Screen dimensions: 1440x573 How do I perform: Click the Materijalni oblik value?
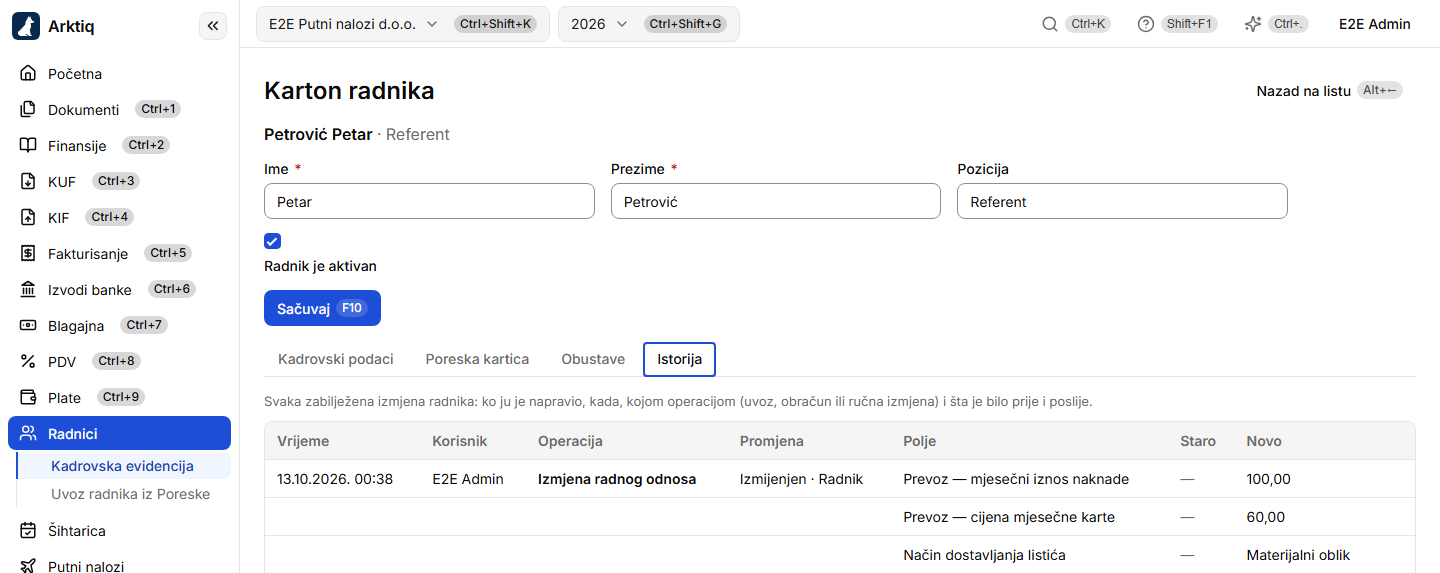(1298, 555)
